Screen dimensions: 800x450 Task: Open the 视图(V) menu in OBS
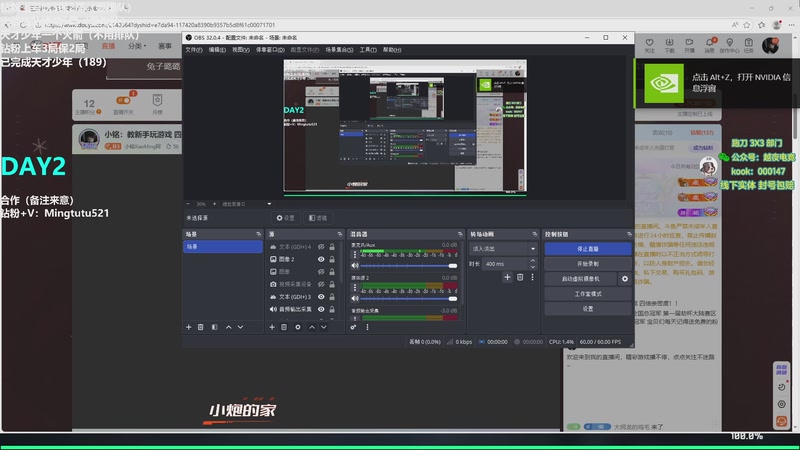[x=241, y=50]
